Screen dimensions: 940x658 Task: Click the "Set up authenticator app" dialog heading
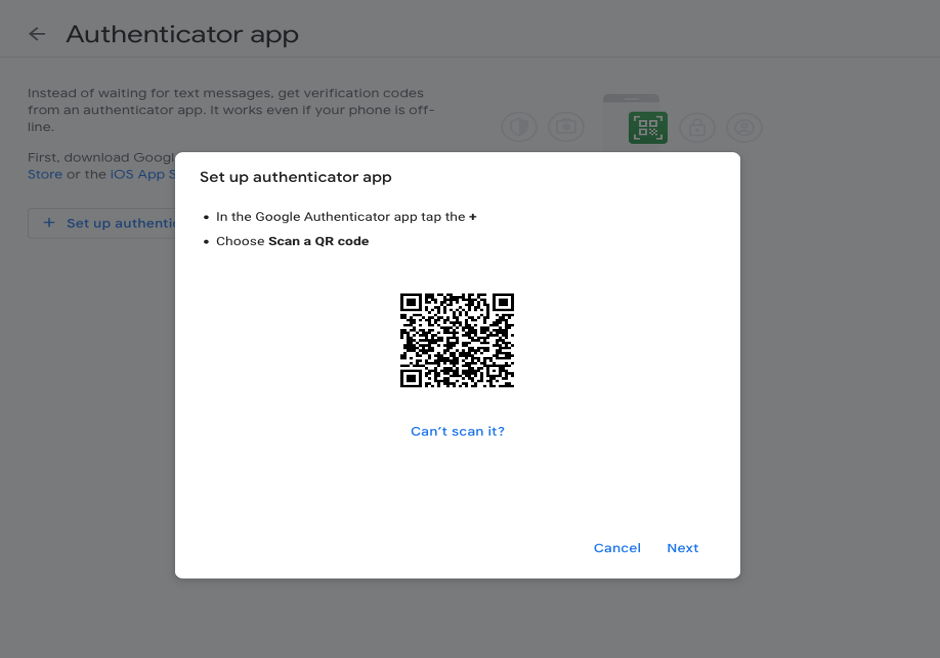tap(295, 178)
